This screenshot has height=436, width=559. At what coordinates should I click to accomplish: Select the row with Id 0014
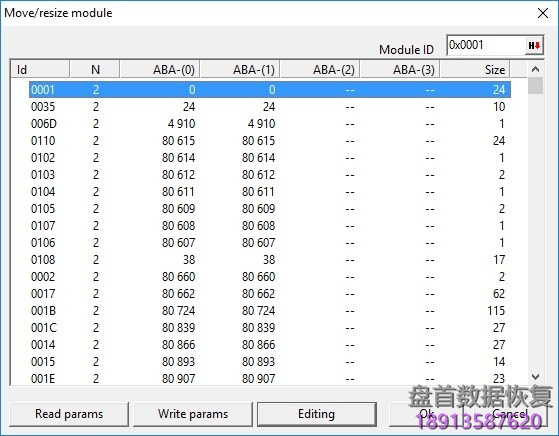[x=270, y=345]
